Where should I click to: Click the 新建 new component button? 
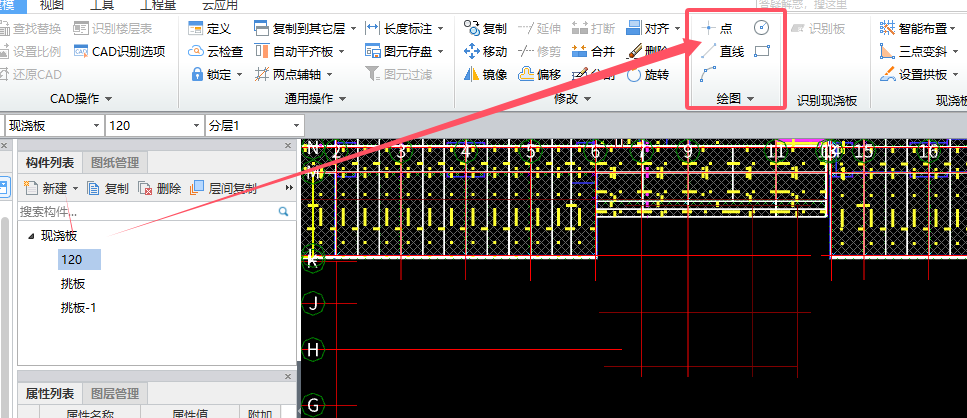(46, 189)
